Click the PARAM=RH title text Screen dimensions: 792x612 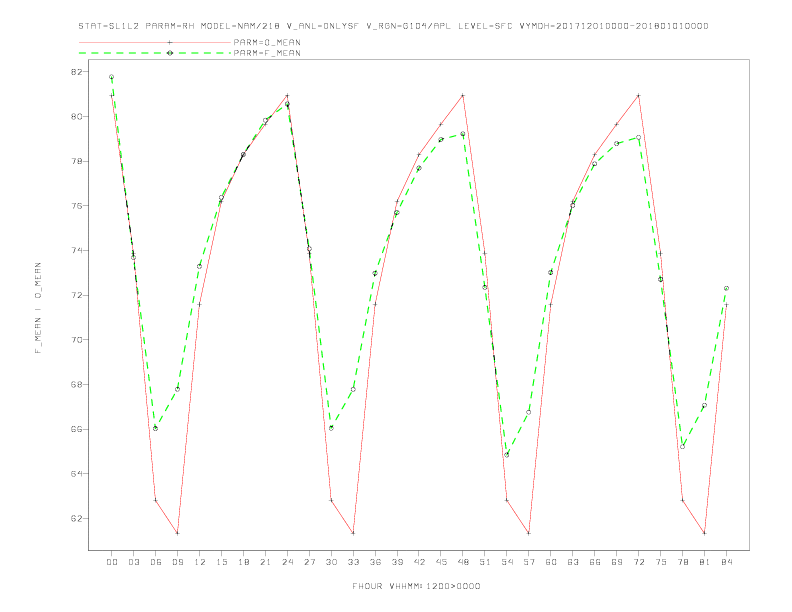[170, 26]
